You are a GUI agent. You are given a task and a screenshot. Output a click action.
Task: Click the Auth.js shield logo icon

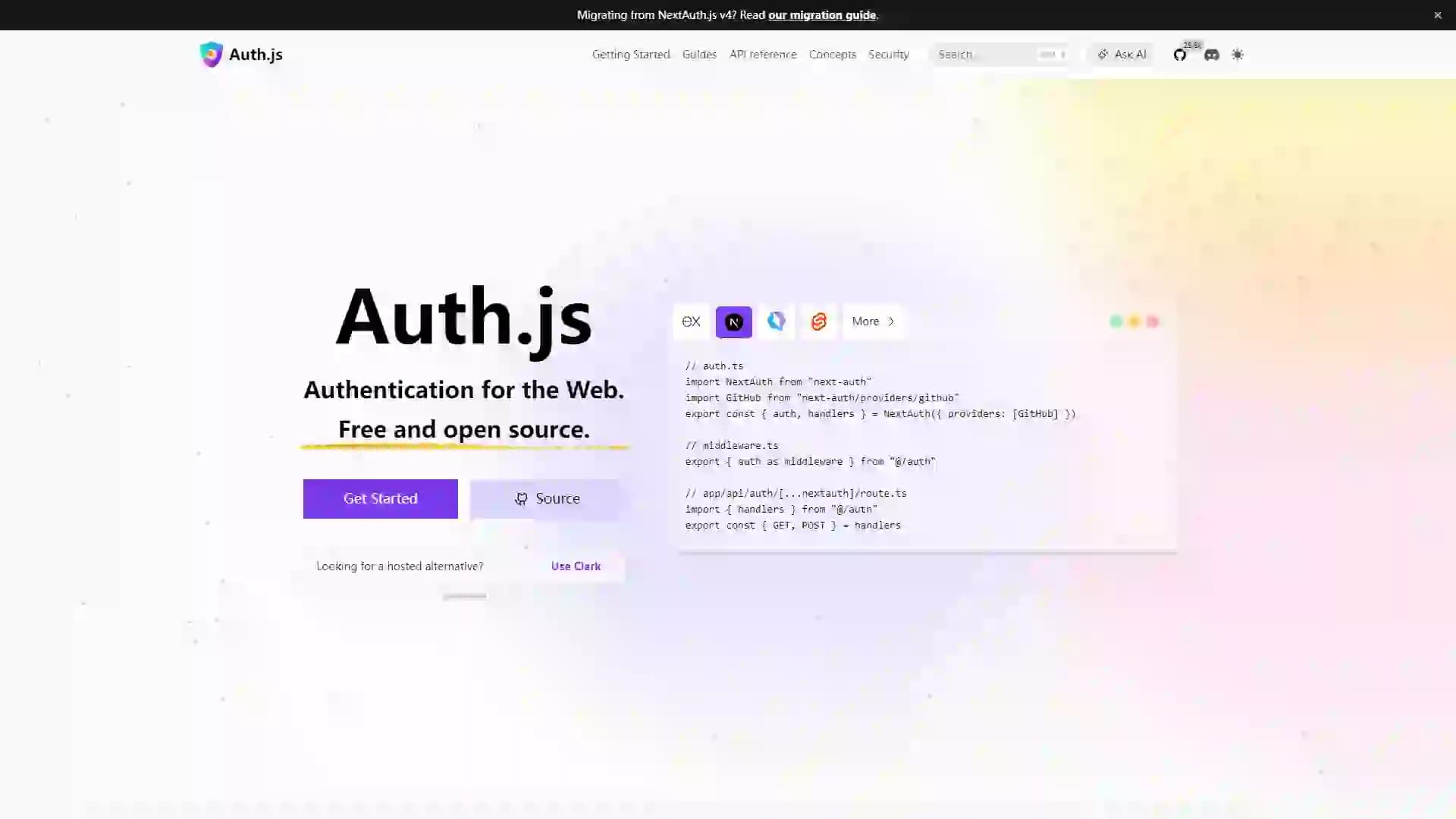point(210,55)
